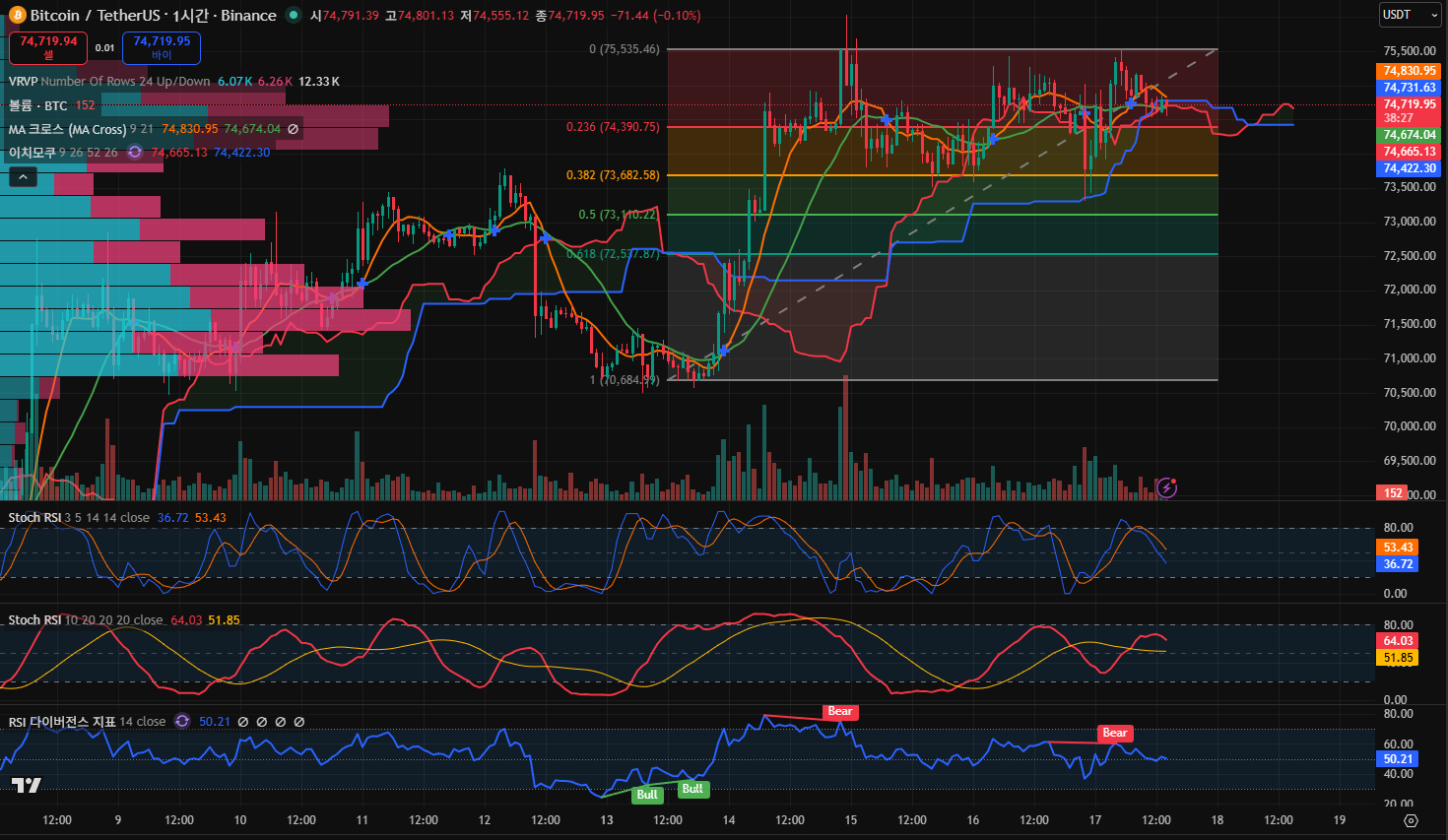This screenshot has height=840, width=1448.
Task: Click the green Bull divergence label
Action: (647, 795)
